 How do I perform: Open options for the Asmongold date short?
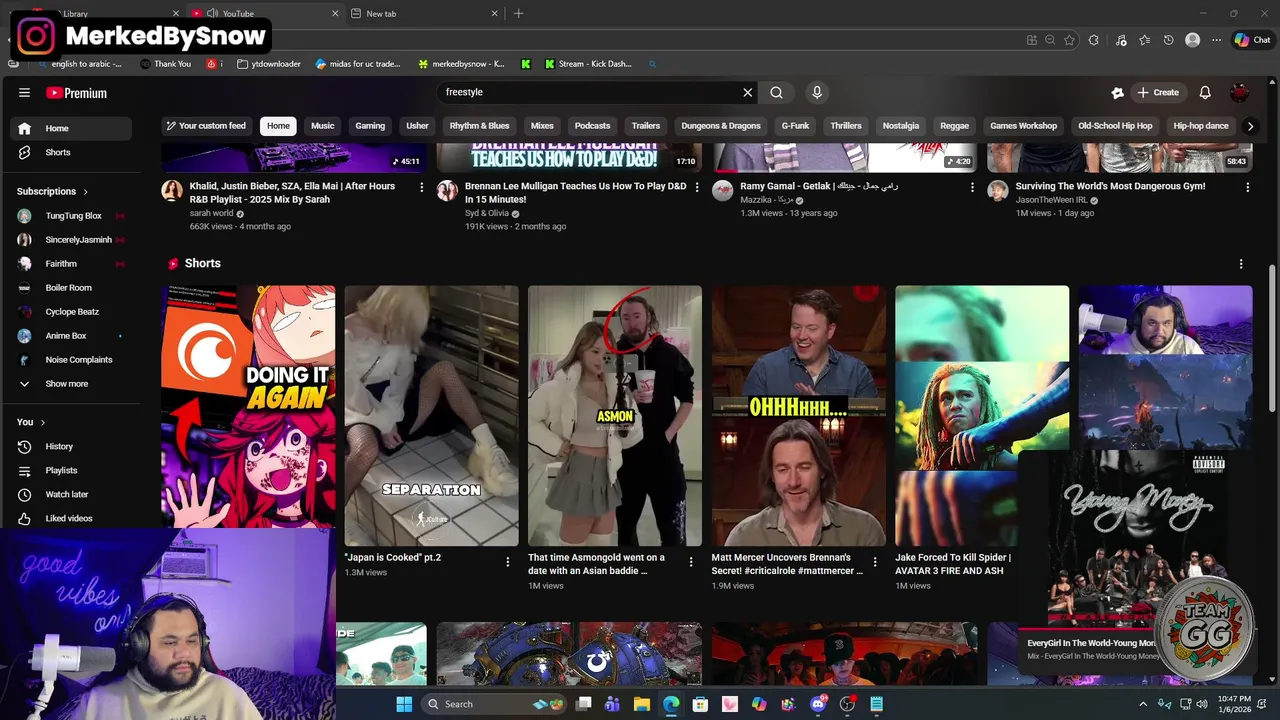tap(690, 562)
